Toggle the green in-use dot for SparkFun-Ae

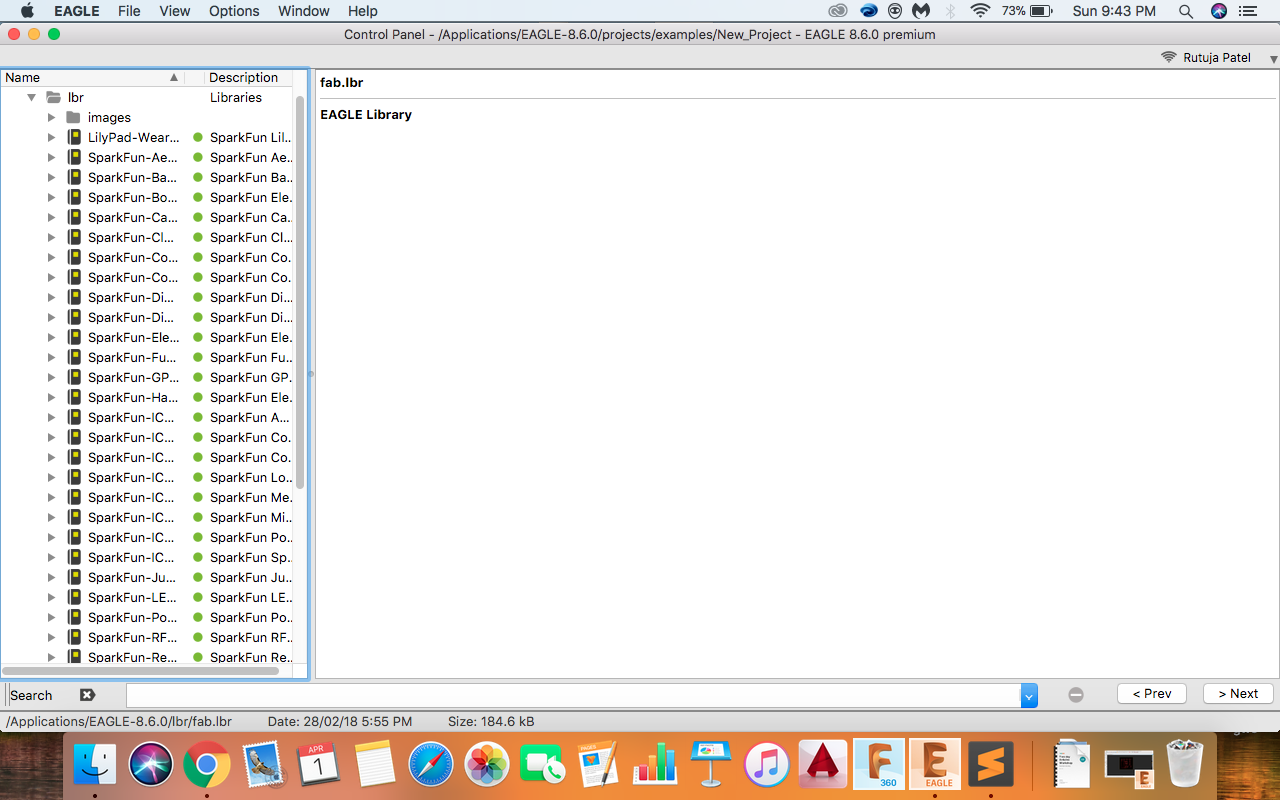coord(198,157)
